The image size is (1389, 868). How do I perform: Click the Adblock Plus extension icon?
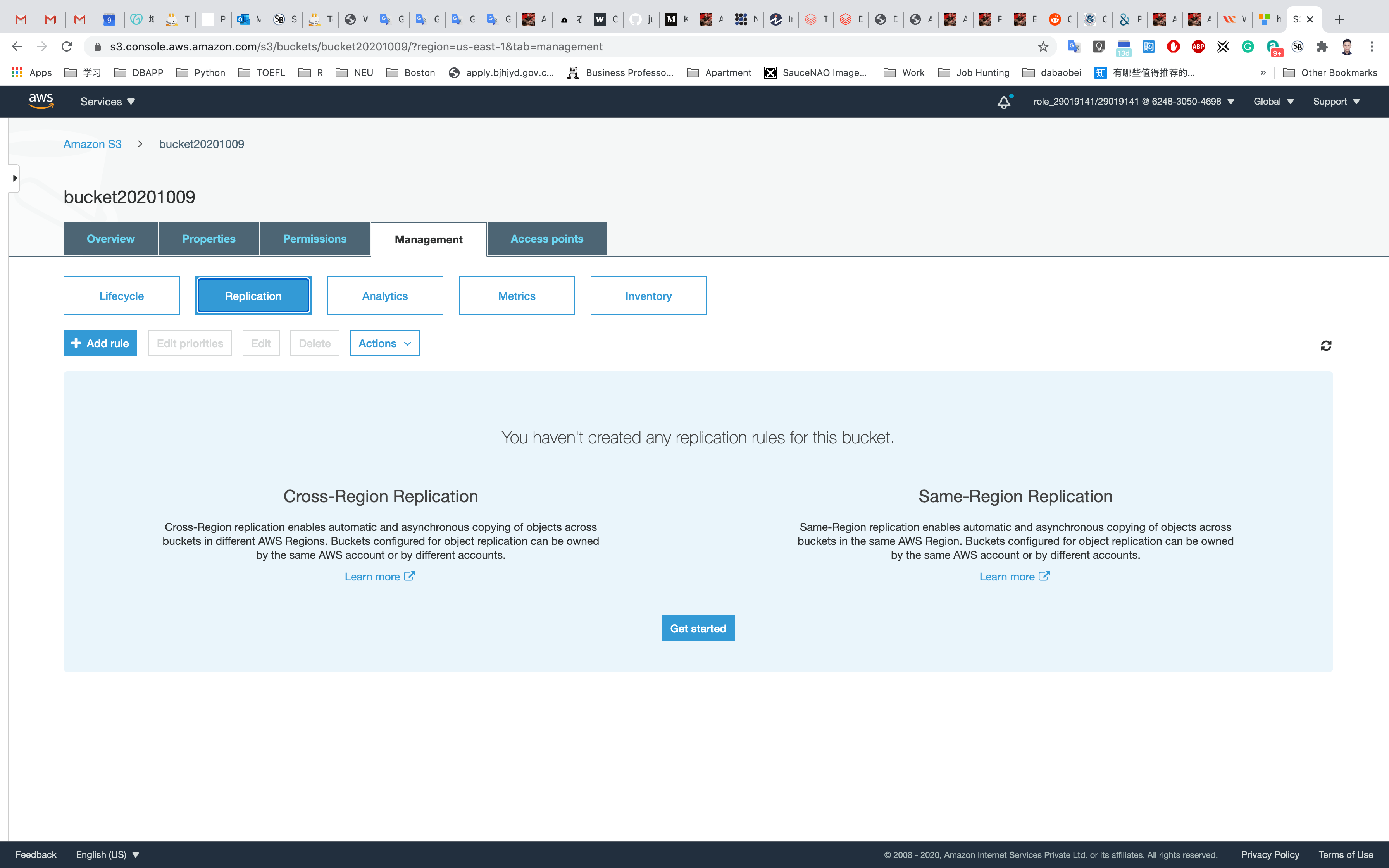click(1198, 46)
